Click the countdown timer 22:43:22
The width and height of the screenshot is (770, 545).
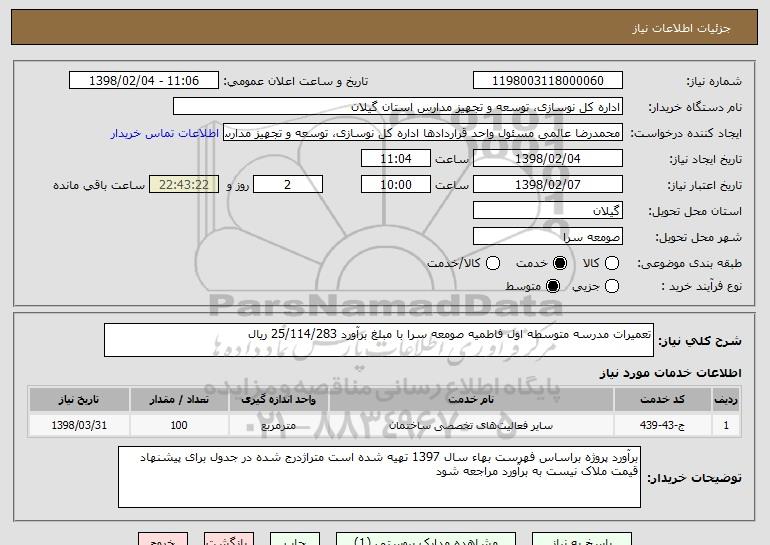coord(184,185)
